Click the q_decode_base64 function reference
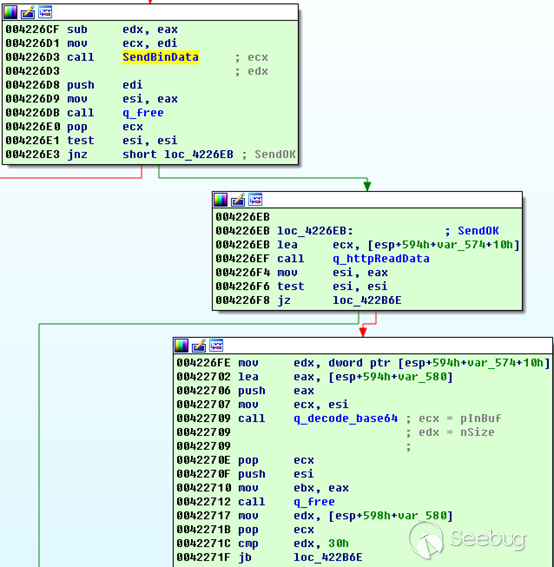Image resolution: width=554 pixels, height=567 pixels. click(x=345, y=418)
